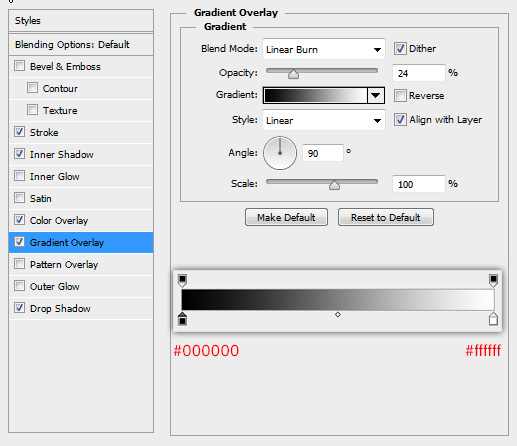
Task: Enable the Pattern Overlay checkbox
Action: (x=19, y=264)
